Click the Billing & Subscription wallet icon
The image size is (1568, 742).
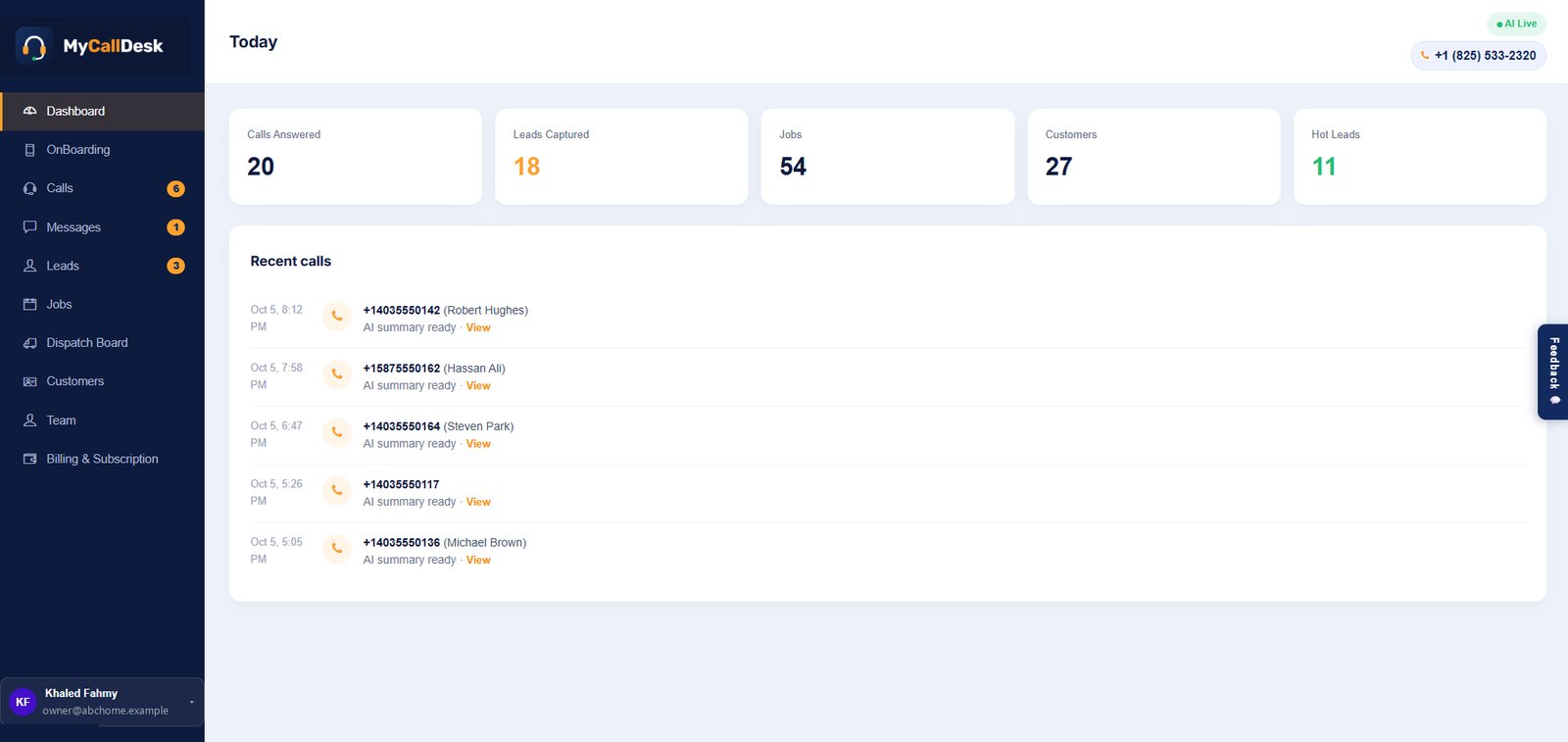(29, 459)
